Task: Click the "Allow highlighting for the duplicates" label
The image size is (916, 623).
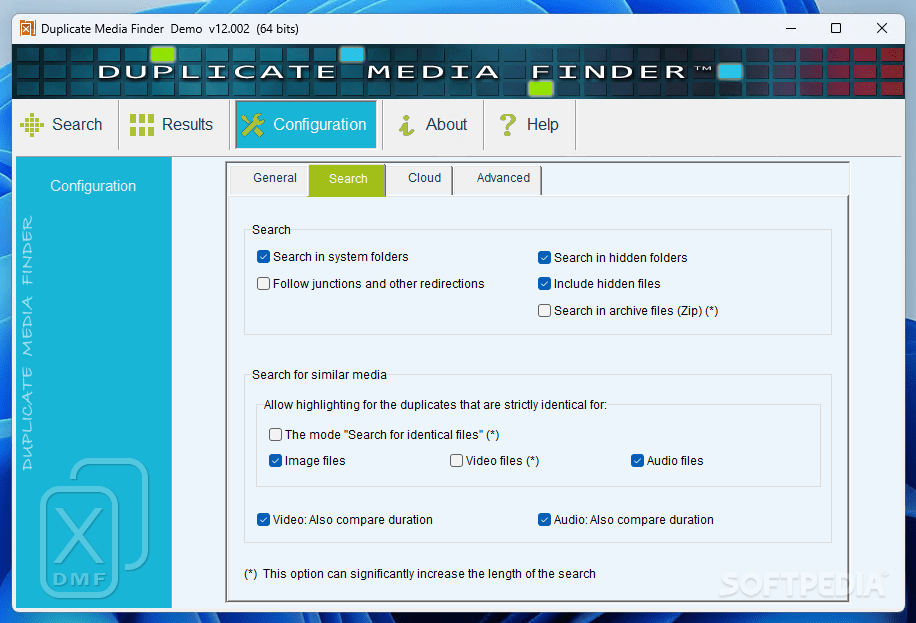Action: (435, 404)
